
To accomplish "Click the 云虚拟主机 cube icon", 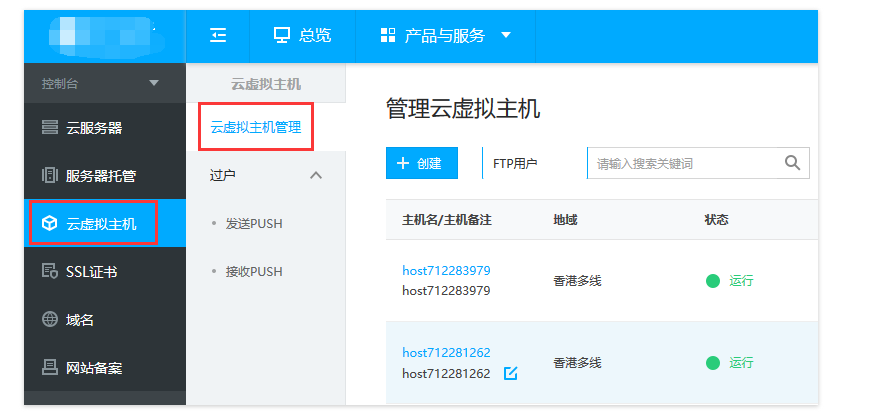I will [x=49, y=223].
